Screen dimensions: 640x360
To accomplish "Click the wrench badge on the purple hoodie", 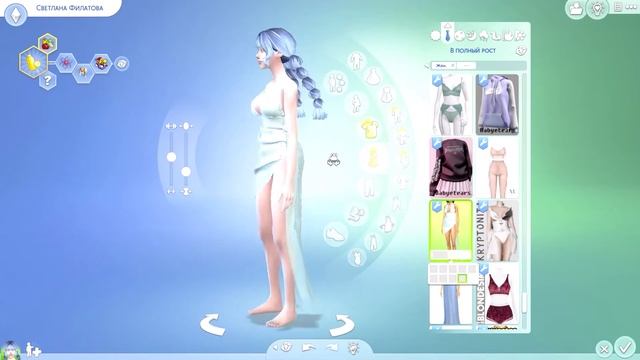I will 482,80.
